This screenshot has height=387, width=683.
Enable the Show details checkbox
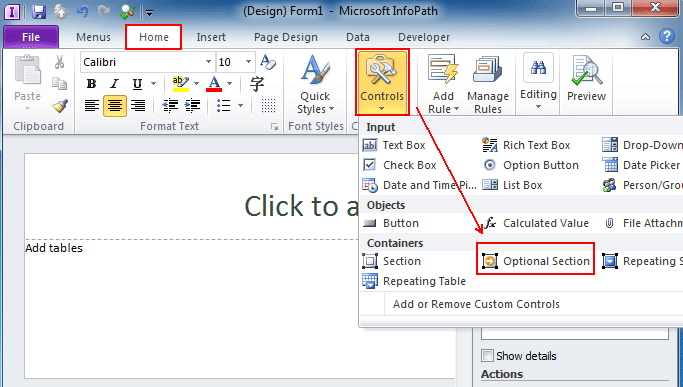pos(487,356)
